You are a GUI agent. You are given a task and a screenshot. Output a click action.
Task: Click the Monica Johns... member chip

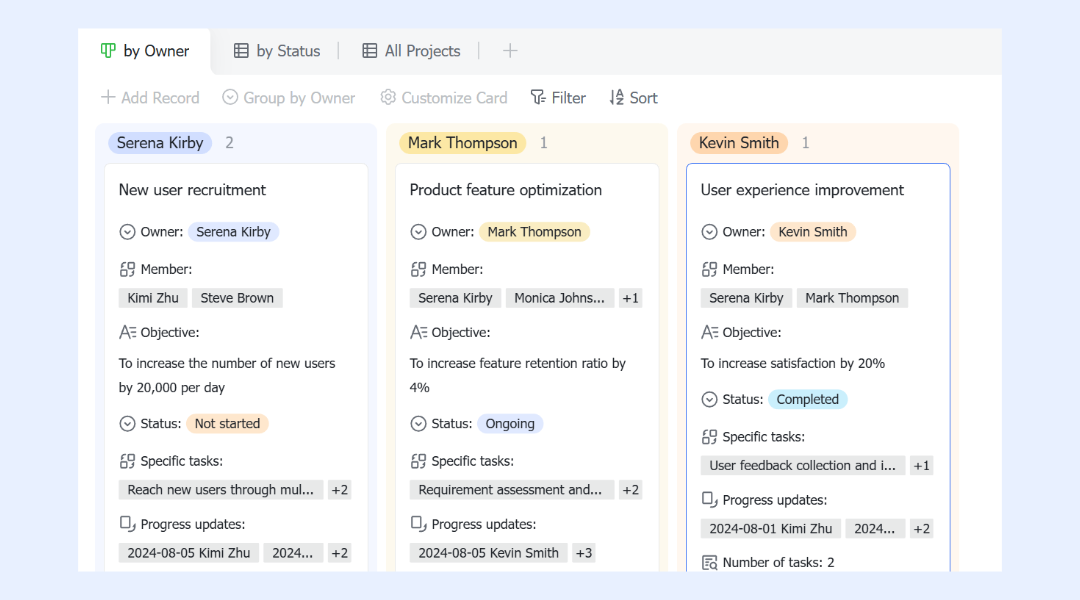(559, 298)
